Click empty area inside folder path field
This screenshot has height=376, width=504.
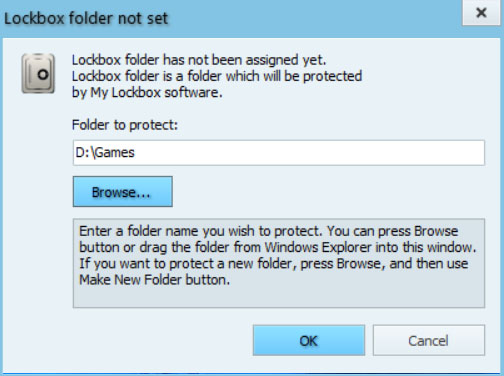click(310, 153)
